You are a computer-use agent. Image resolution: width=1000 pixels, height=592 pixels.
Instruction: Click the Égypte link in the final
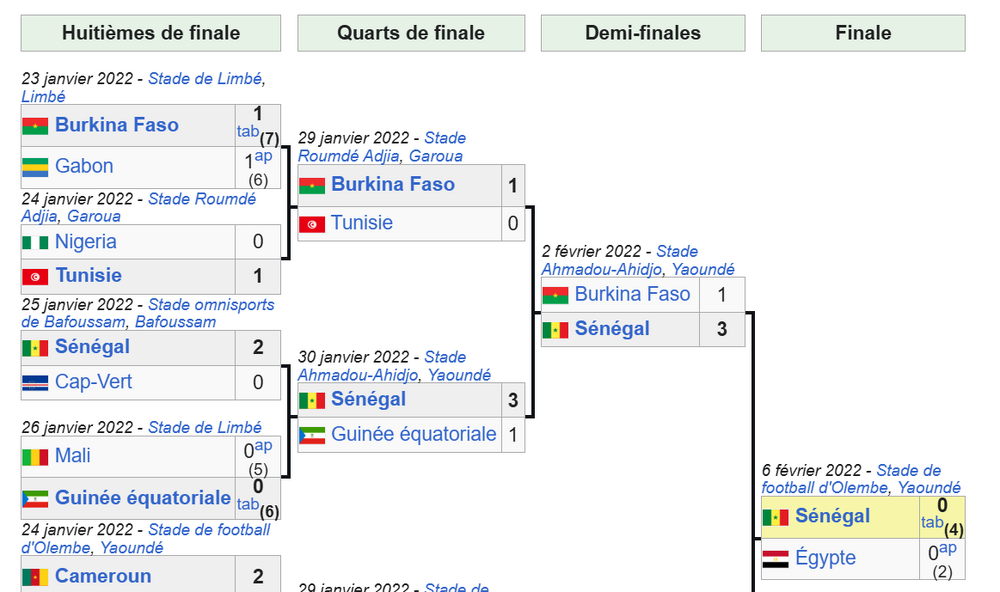tap(825, 557)
